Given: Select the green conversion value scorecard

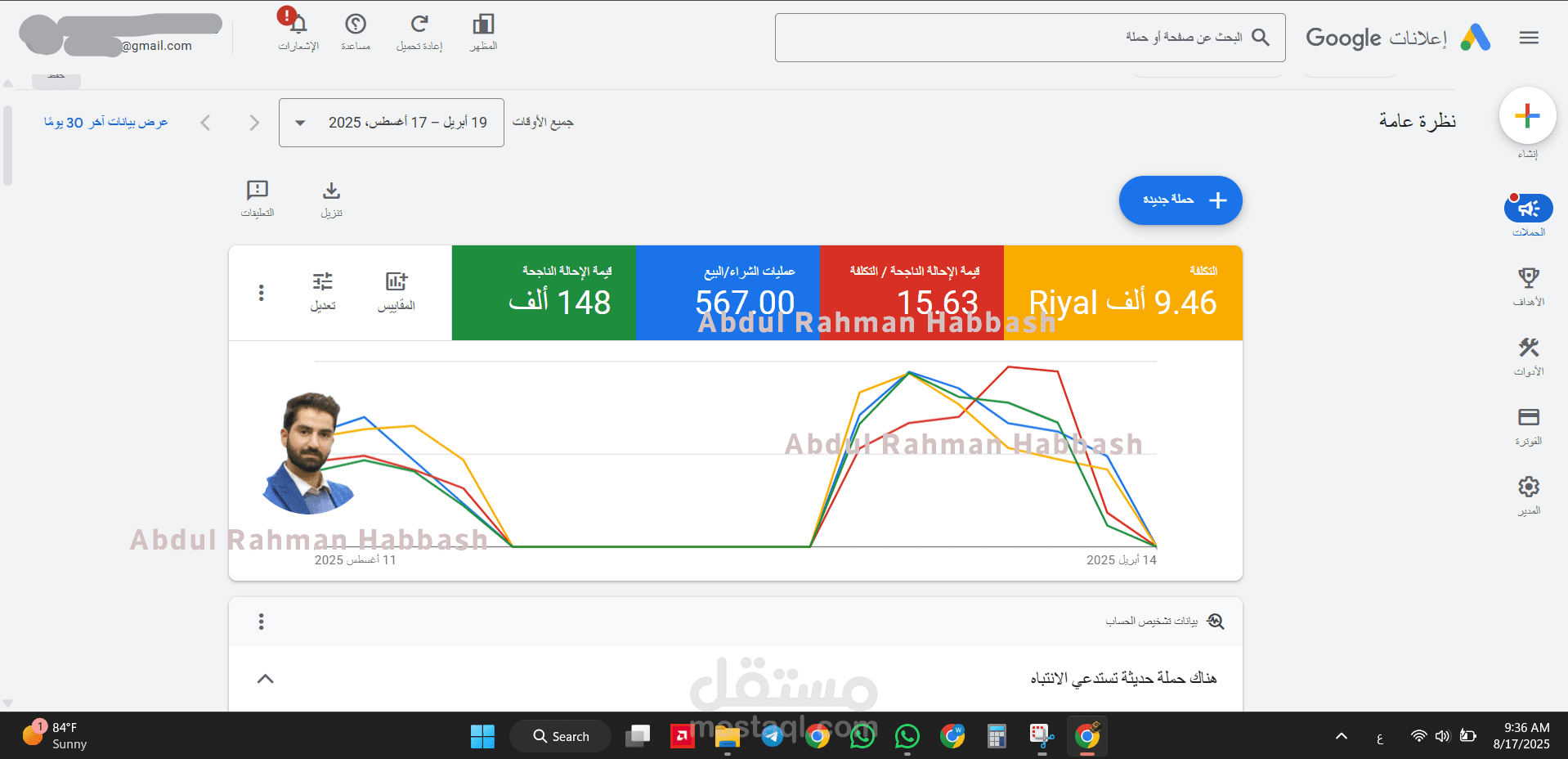Looking at the screenshot, I should pyautogui.click(x=544, y=293).
